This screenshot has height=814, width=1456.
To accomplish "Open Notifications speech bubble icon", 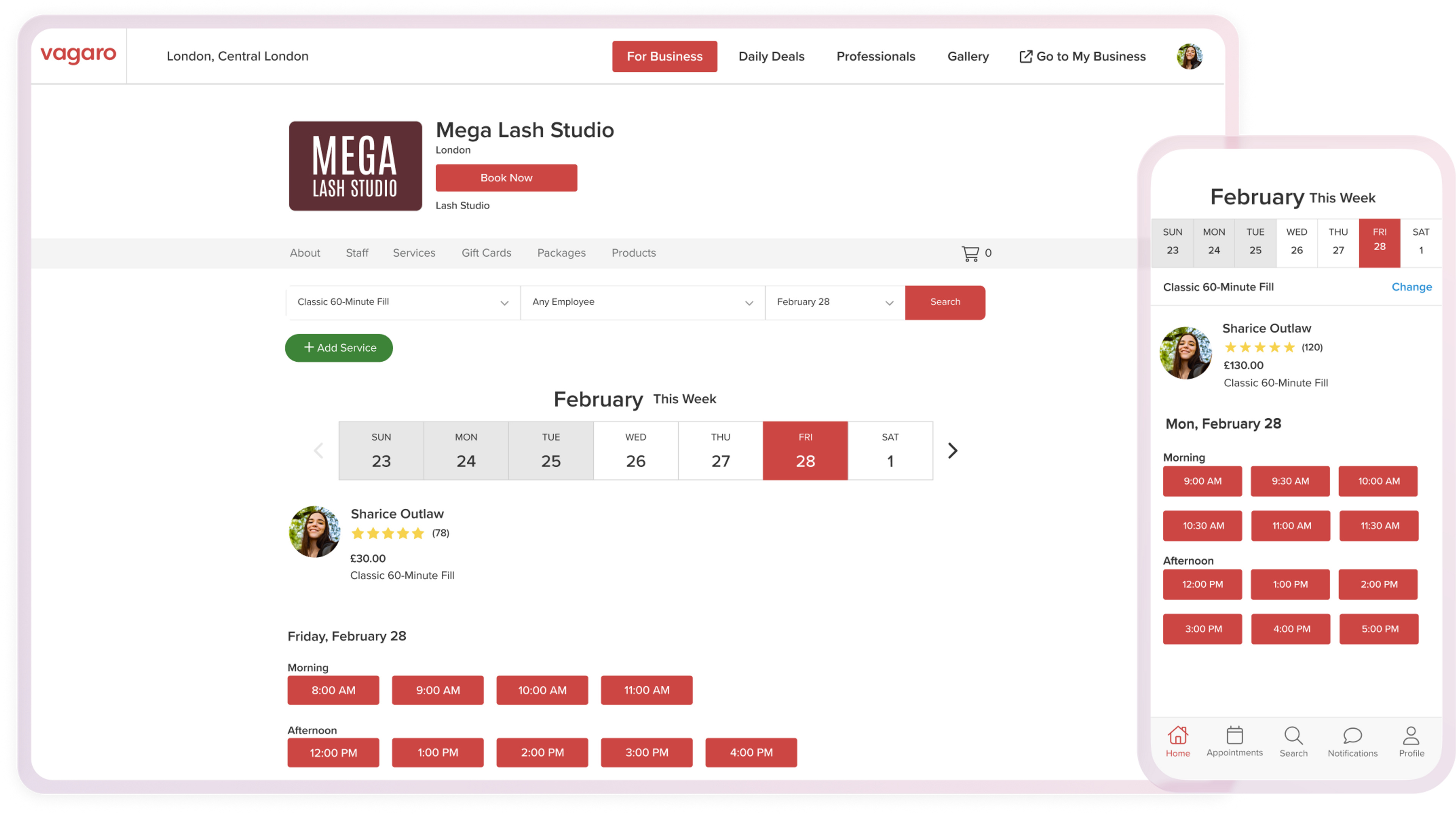I will 1352,736.
